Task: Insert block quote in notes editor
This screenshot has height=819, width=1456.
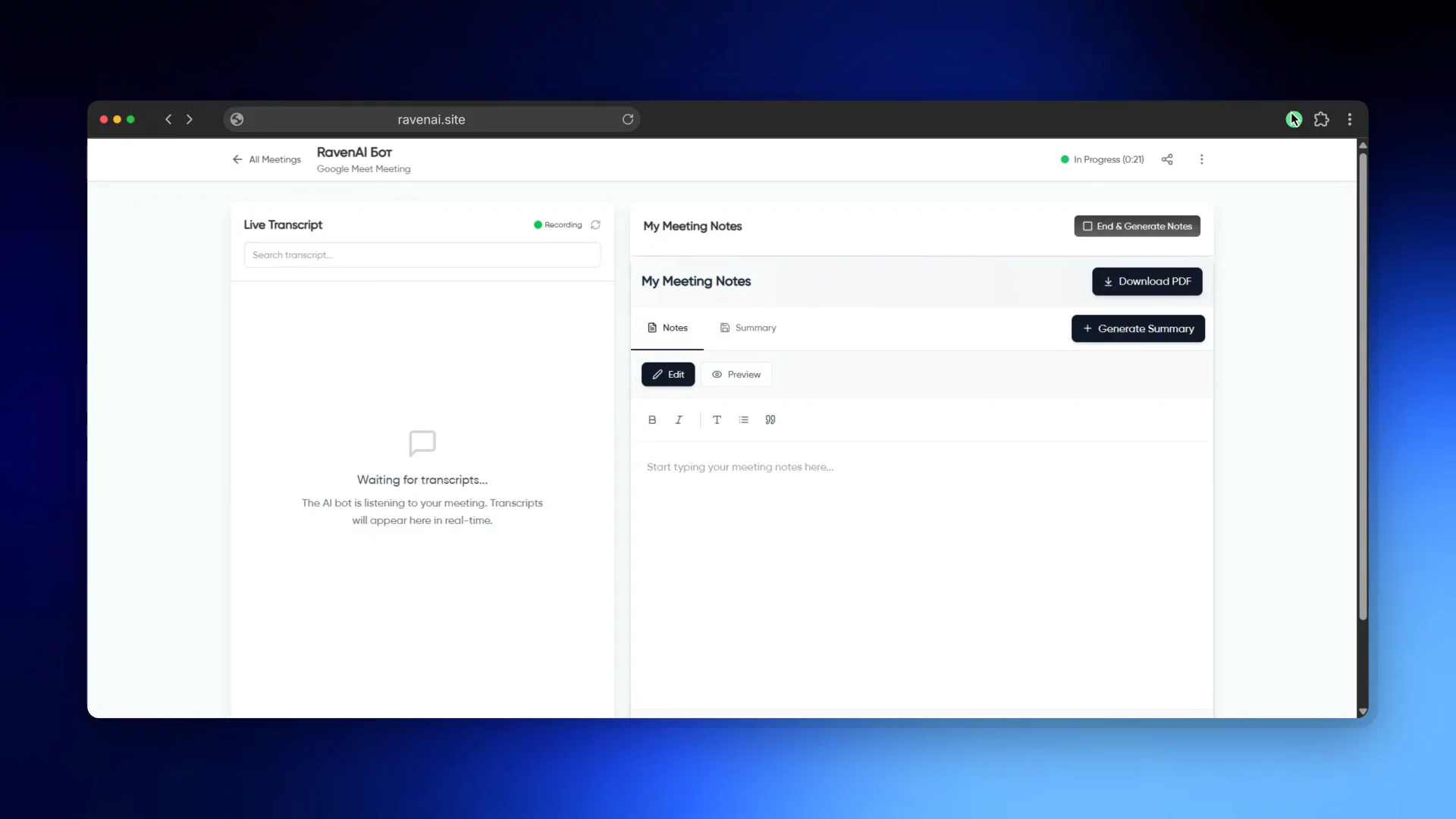Action: tap(770, 419)
